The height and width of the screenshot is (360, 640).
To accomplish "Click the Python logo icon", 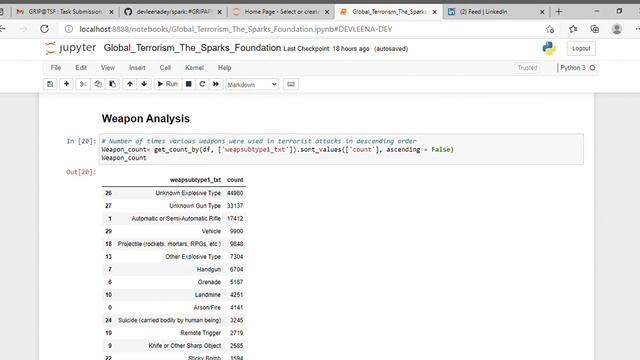I will 549,48.
